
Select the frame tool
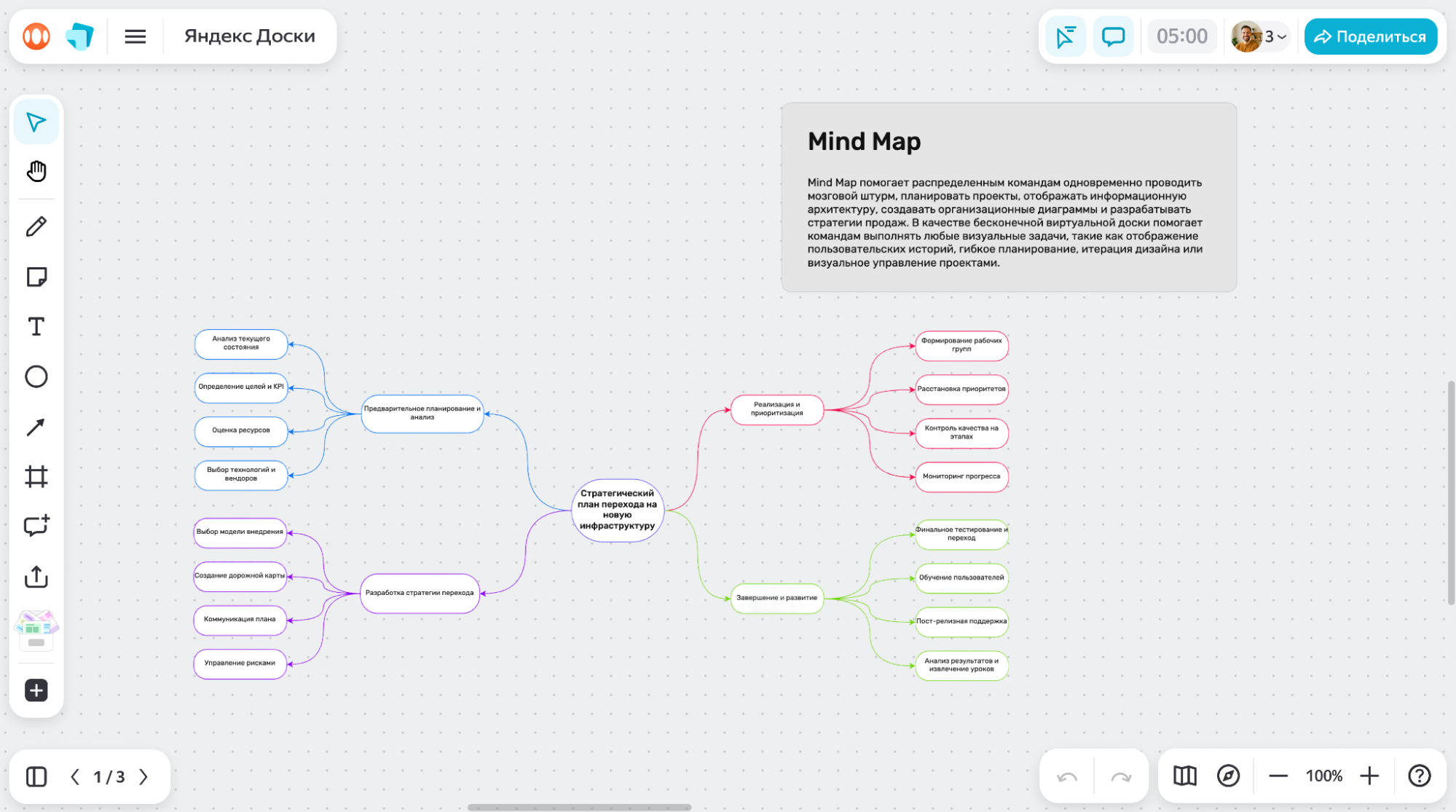pyautogui.click(x=36, y=476)
